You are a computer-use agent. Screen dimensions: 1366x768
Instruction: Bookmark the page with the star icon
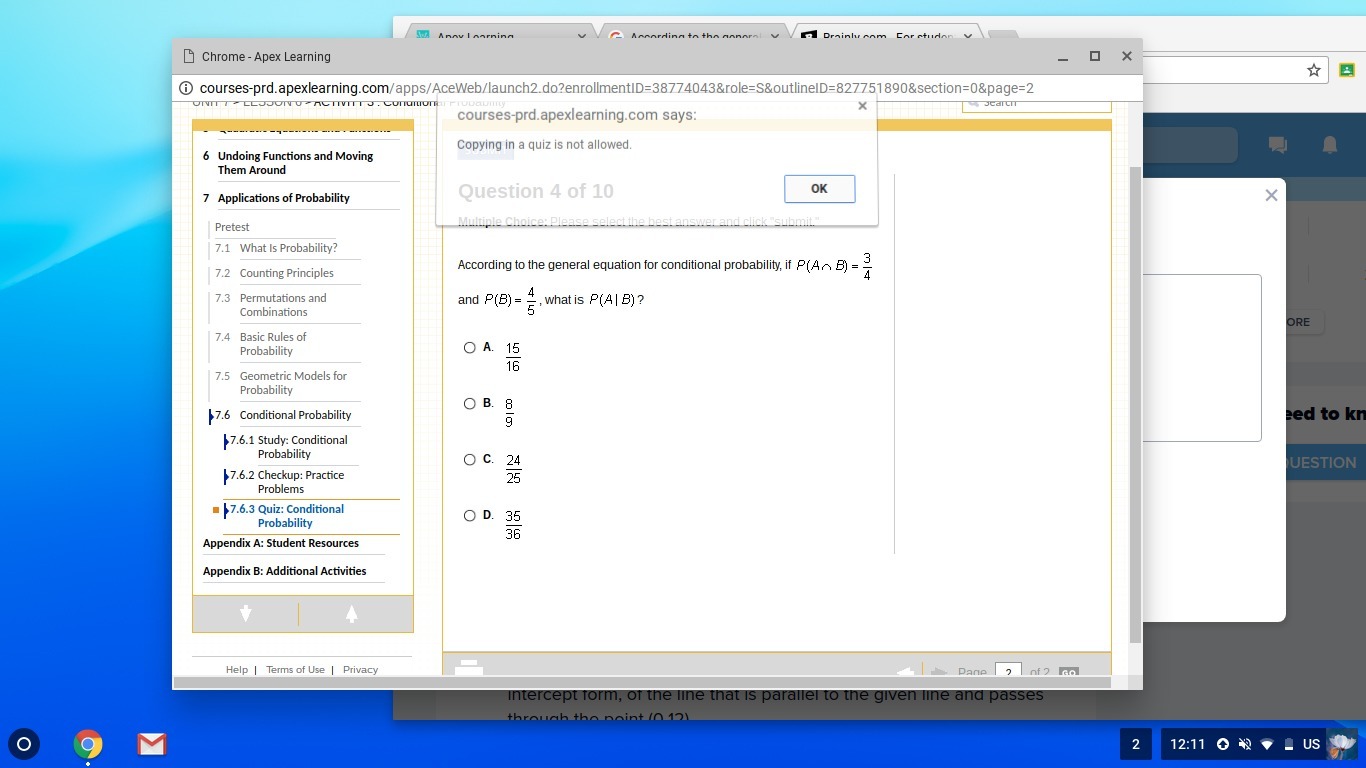pyautogui.click(x=1314, y=70)
